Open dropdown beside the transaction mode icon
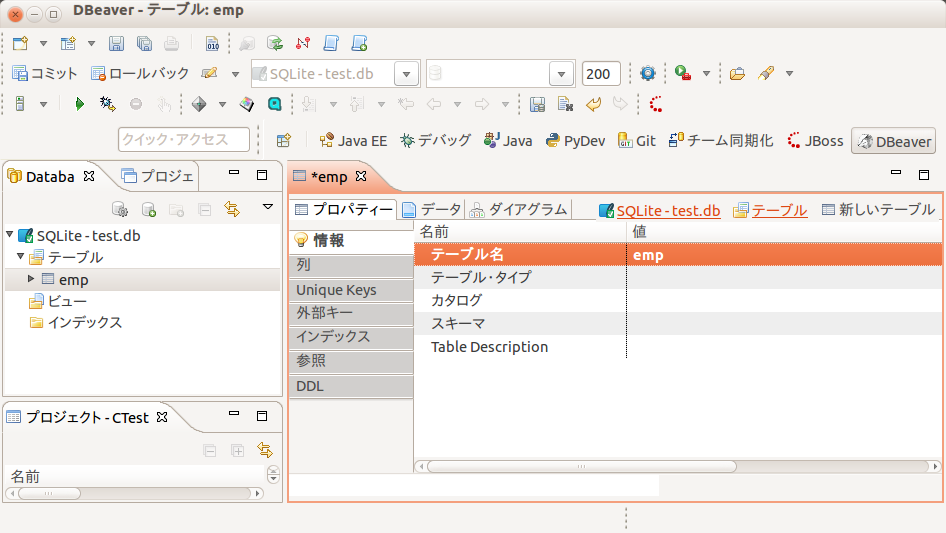 tap(235, 74)
